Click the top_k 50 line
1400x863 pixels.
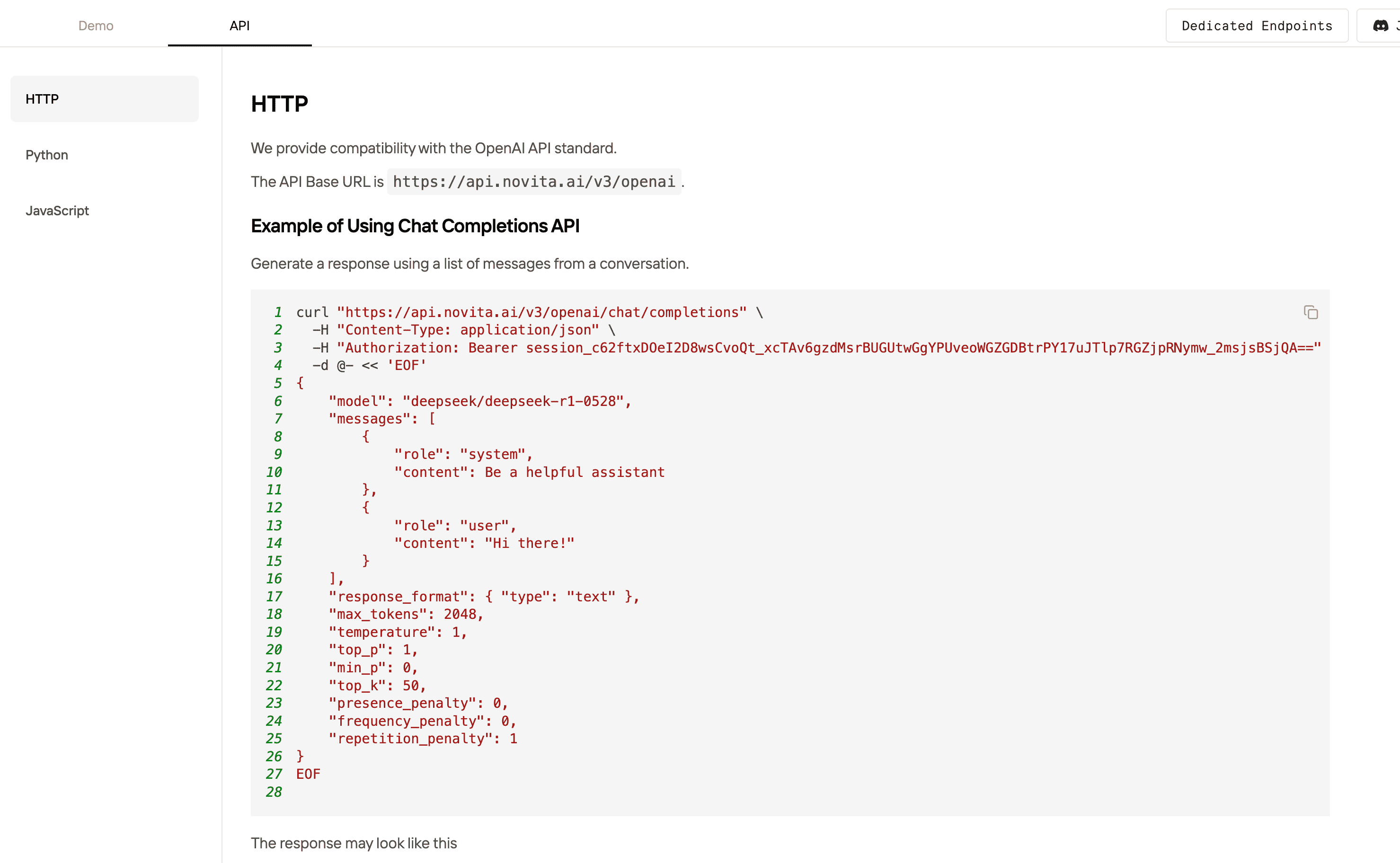pos(378,686)
